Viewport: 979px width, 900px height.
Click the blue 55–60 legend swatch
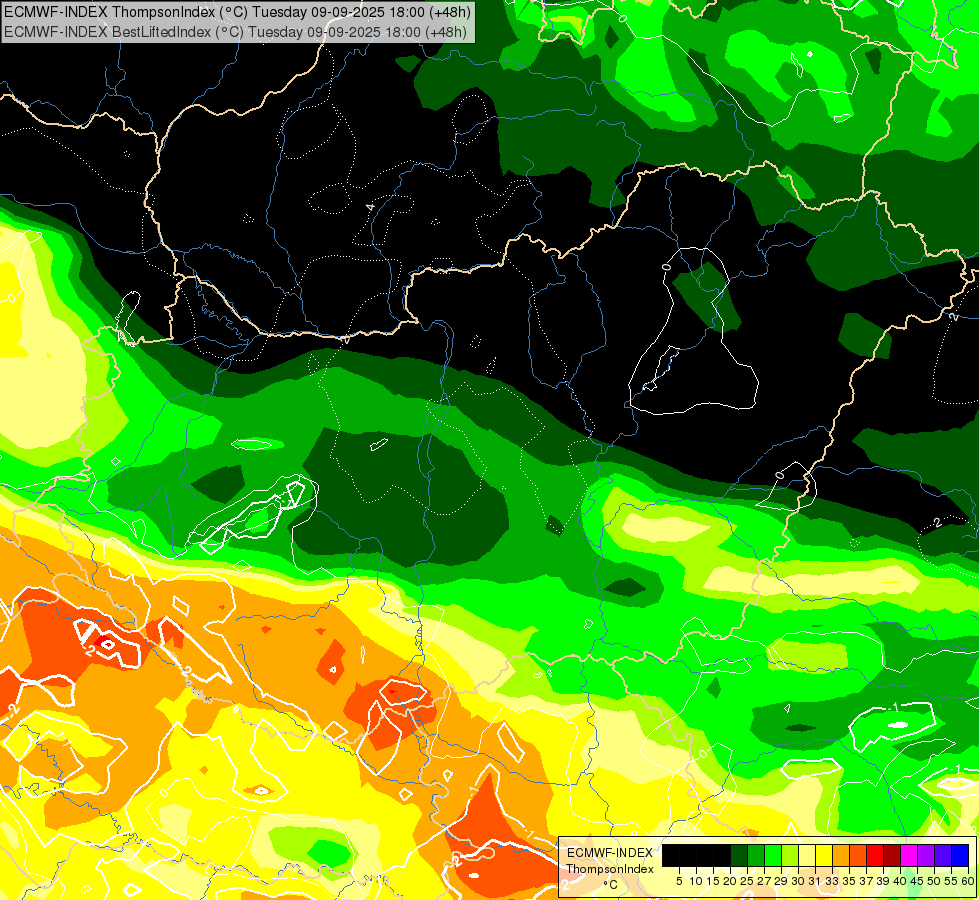960,855
